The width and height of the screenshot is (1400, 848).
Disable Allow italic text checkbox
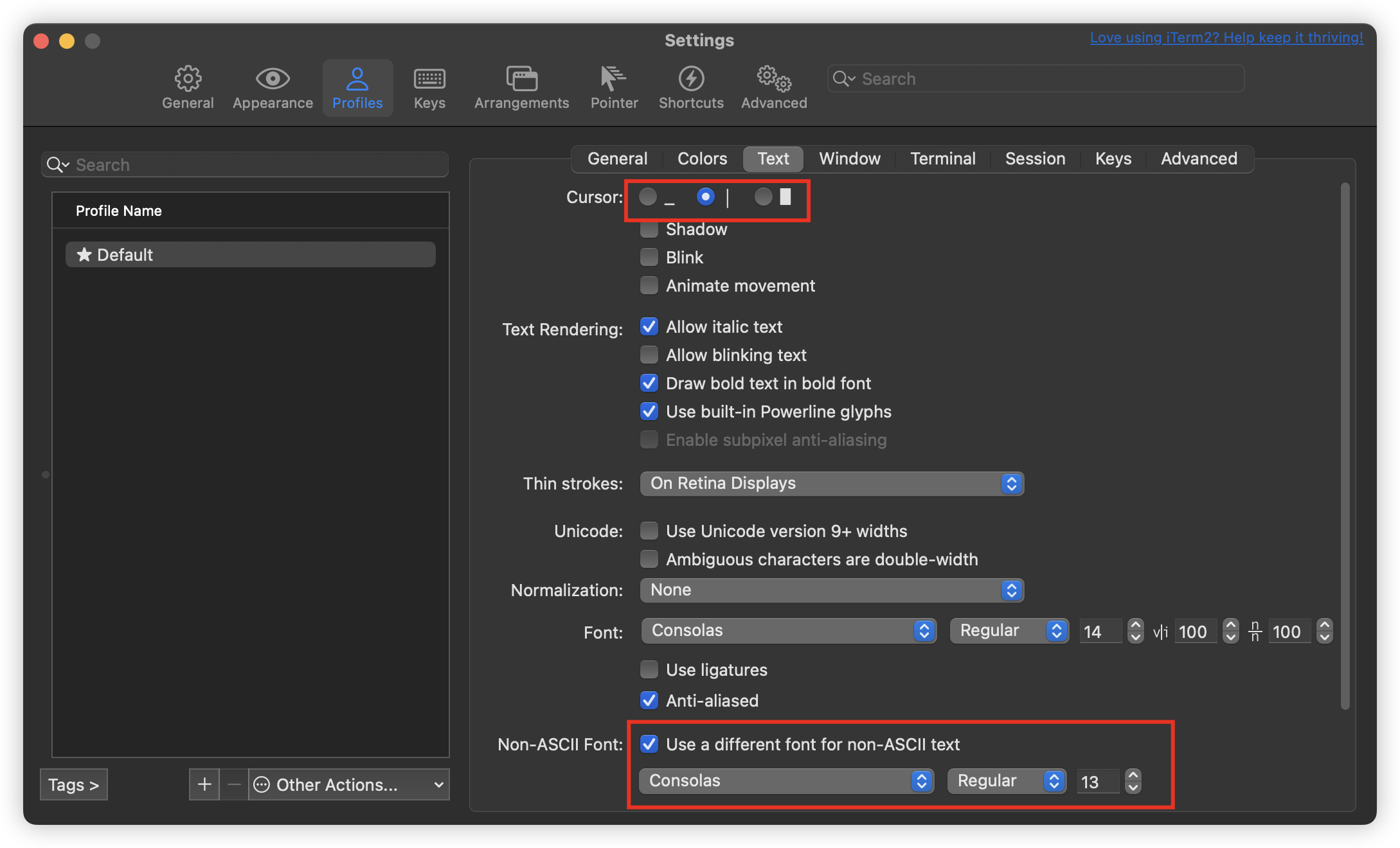(x=649, y=327)
